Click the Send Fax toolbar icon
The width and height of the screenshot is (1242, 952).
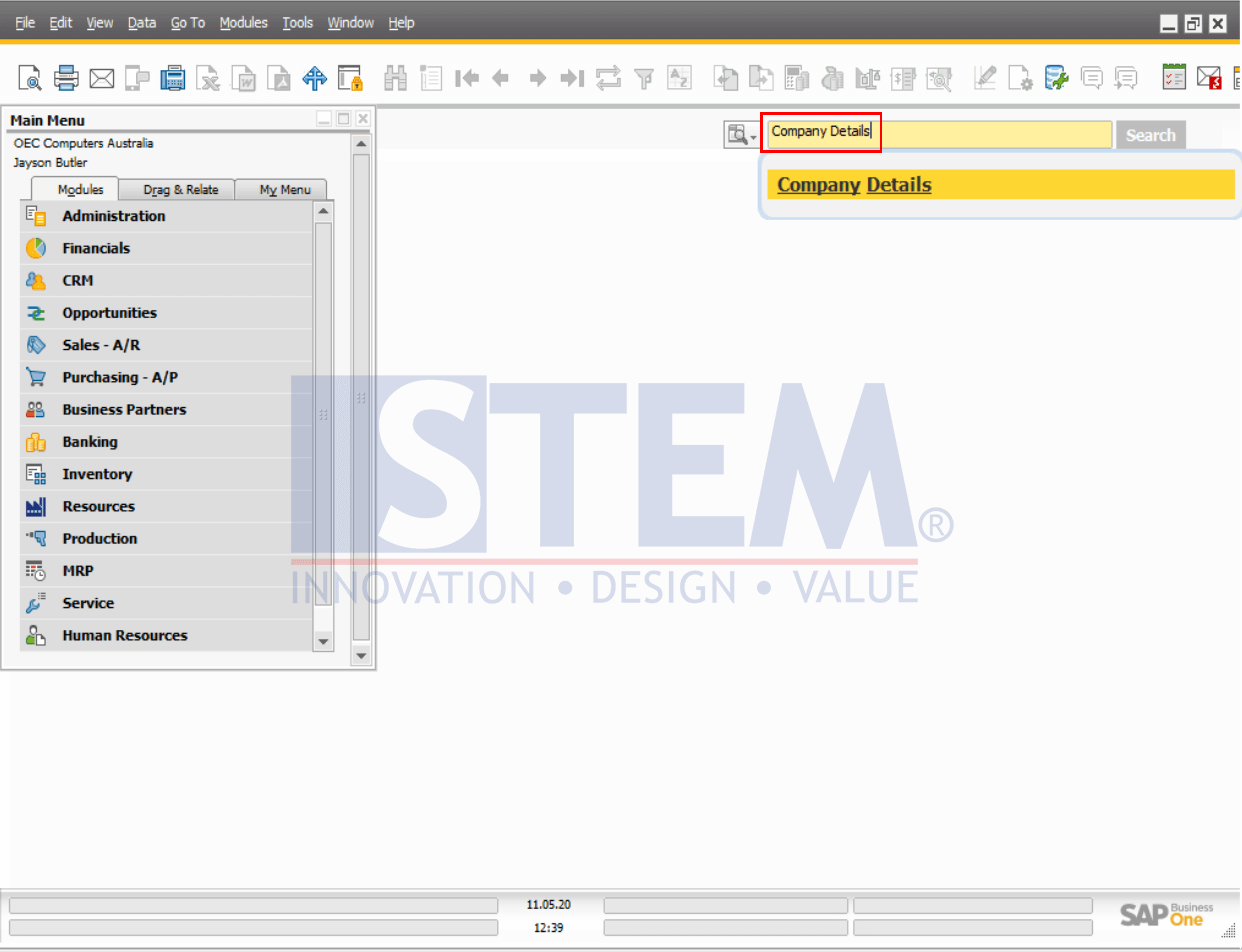(173, 78)
